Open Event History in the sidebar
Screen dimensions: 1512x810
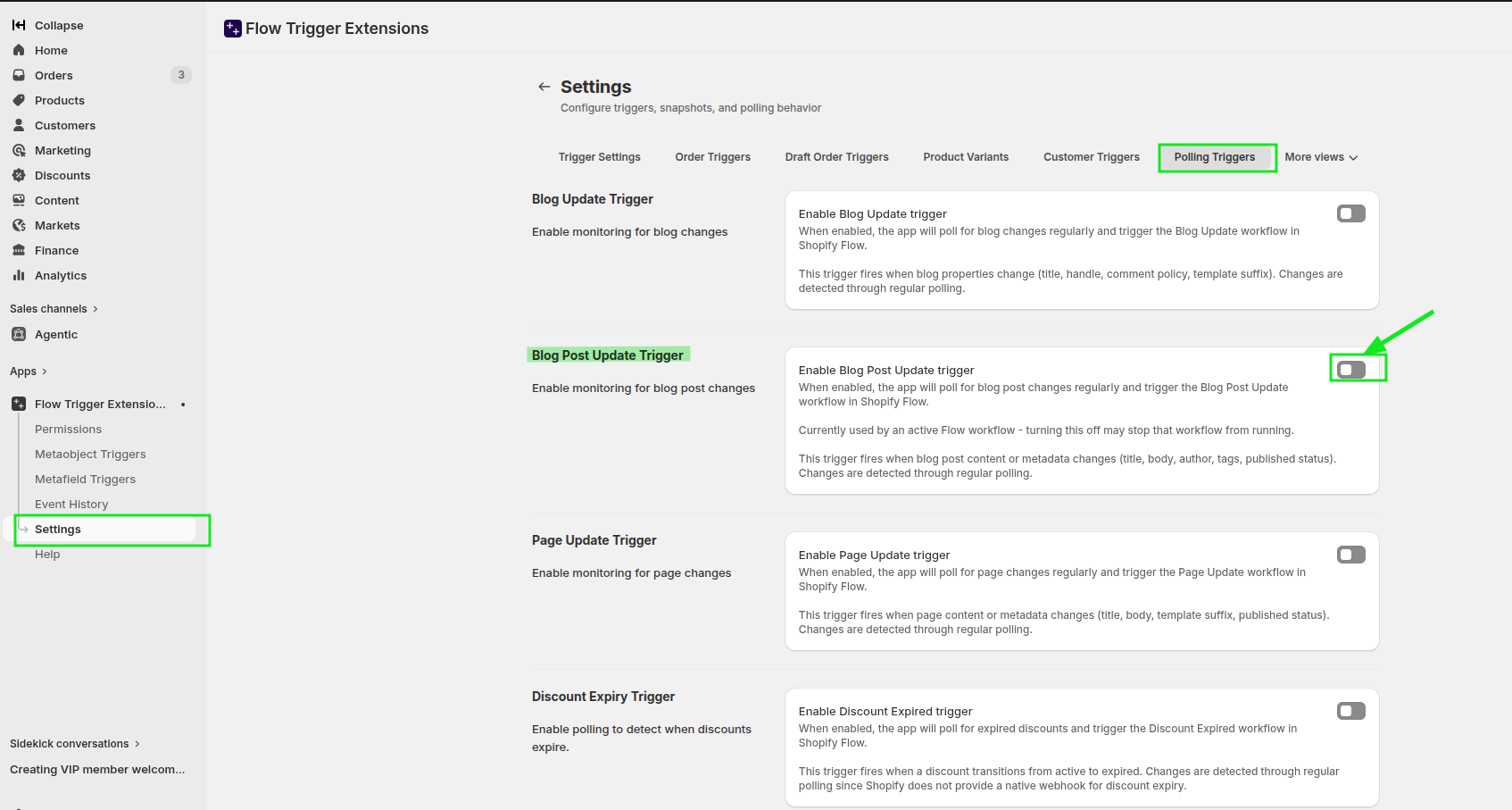tap(71, 505)
